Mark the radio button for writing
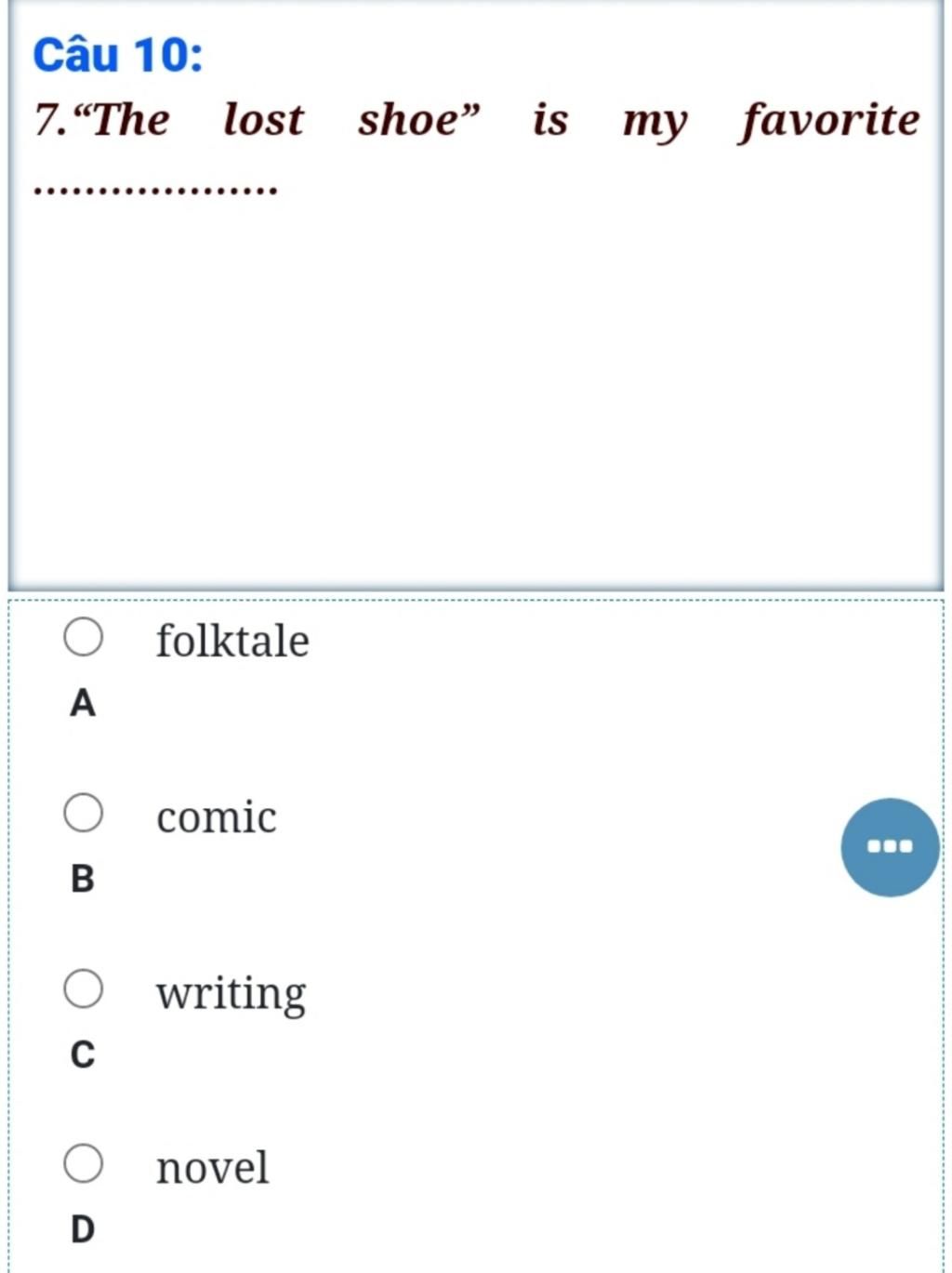Screen dimensions: 952x1273 [x=84, y=988]
